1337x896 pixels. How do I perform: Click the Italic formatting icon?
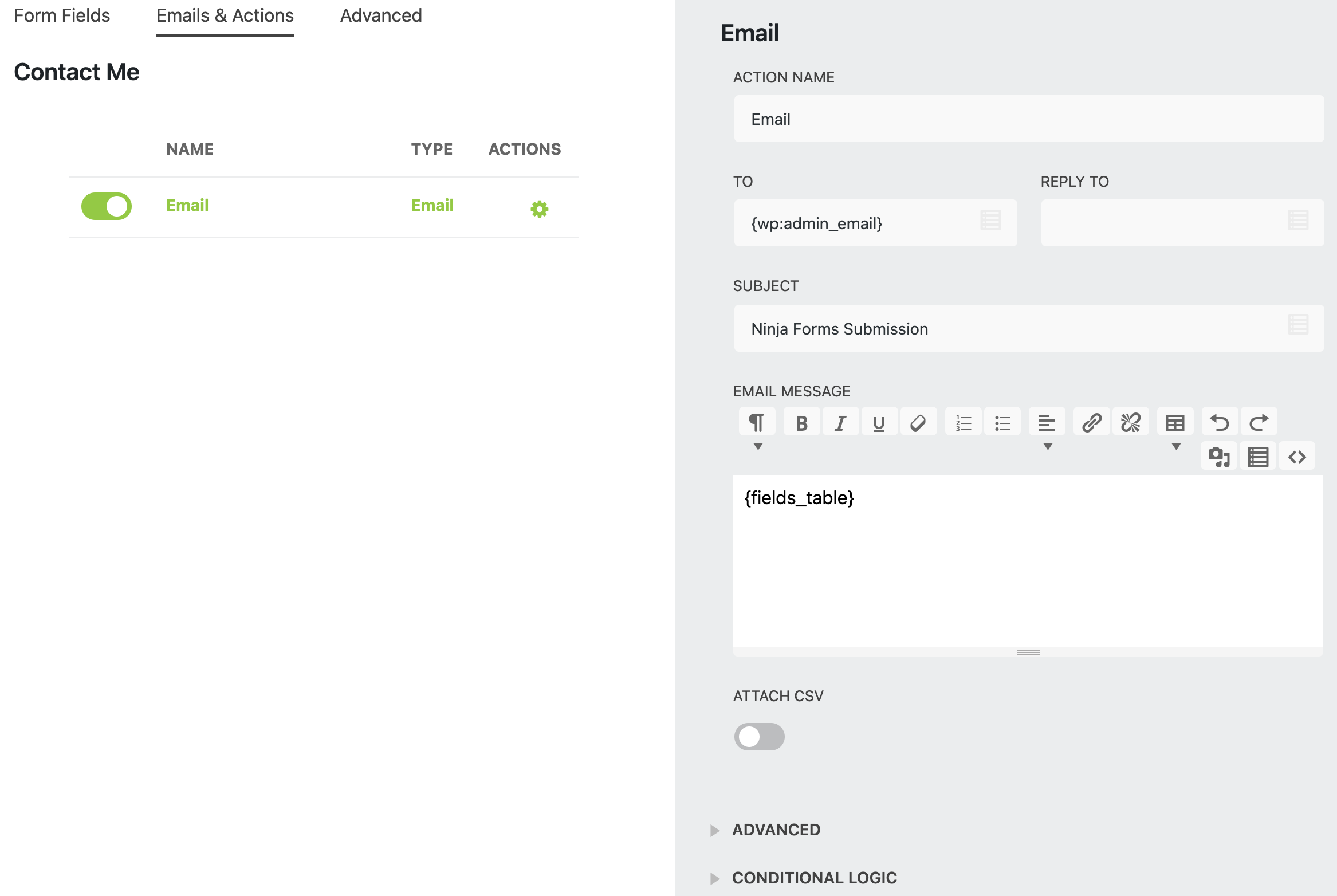point(840,423)
